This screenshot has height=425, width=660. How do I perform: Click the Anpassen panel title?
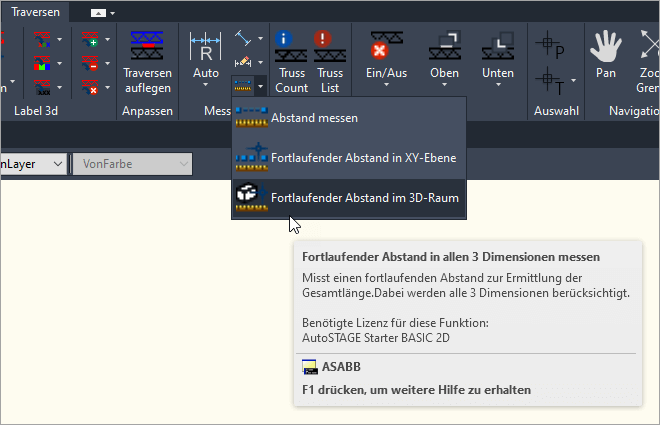[x=147, y=111]
